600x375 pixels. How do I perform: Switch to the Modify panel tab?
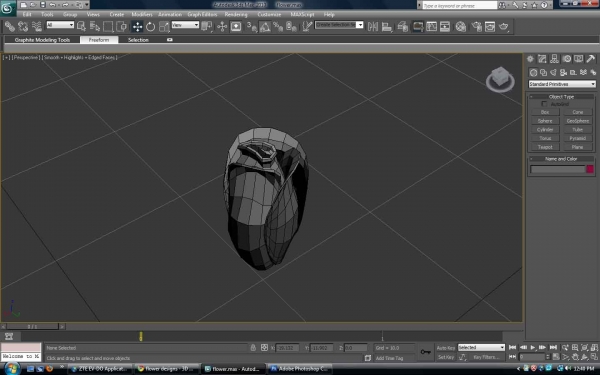click(542, 59)
